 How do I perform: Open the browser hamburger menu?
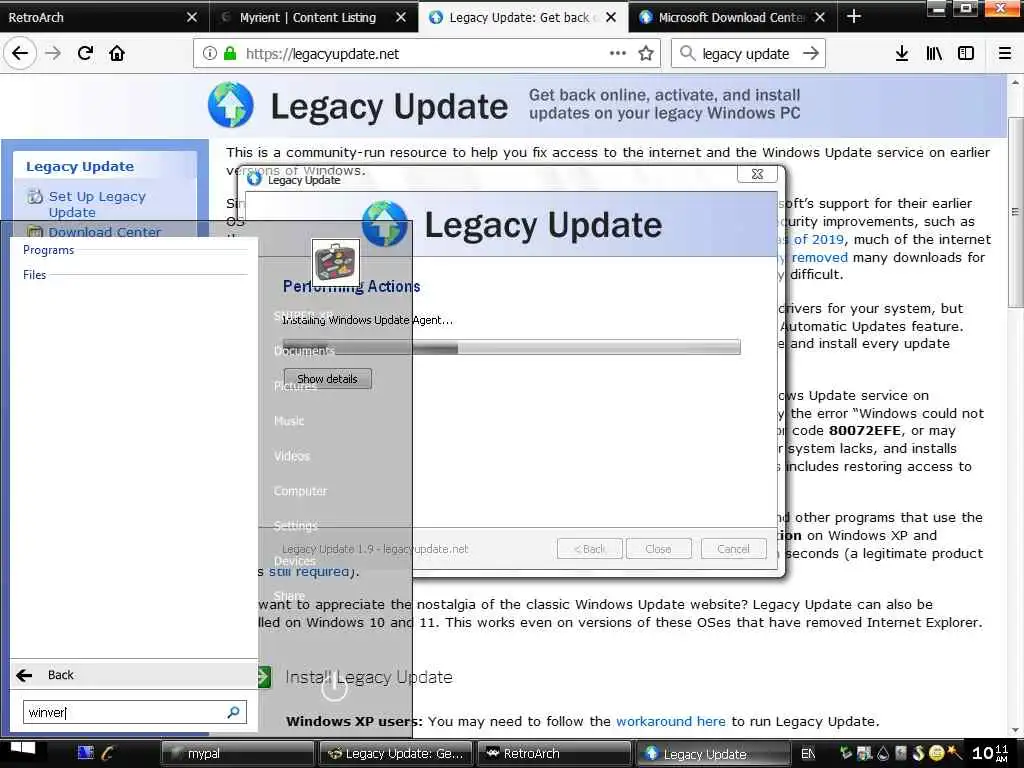pyautogui.click(x=1004, y=54)
